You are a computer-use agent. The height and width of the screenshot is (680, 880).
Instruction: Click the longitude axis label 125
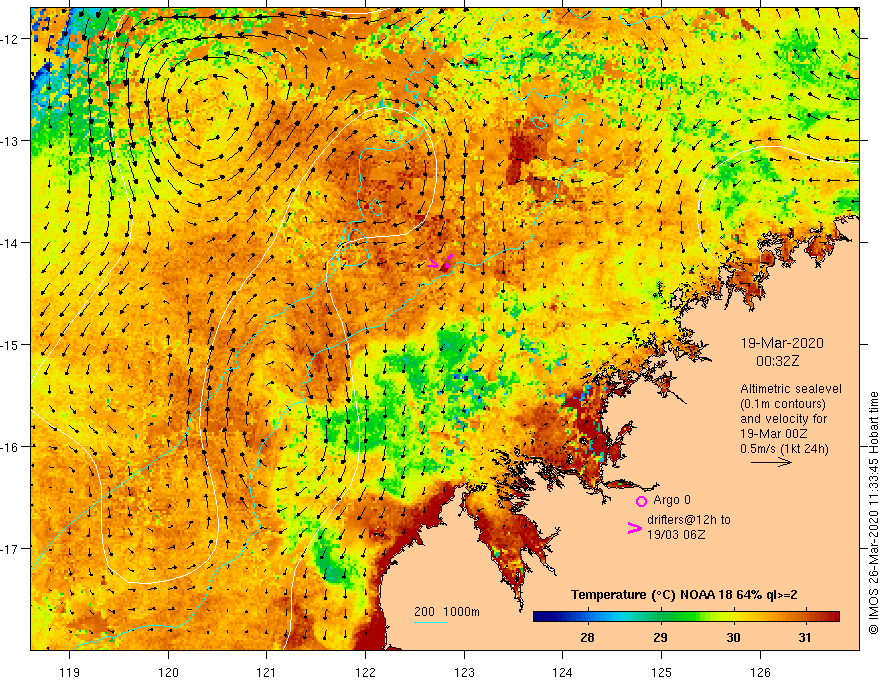coord(662,672)
